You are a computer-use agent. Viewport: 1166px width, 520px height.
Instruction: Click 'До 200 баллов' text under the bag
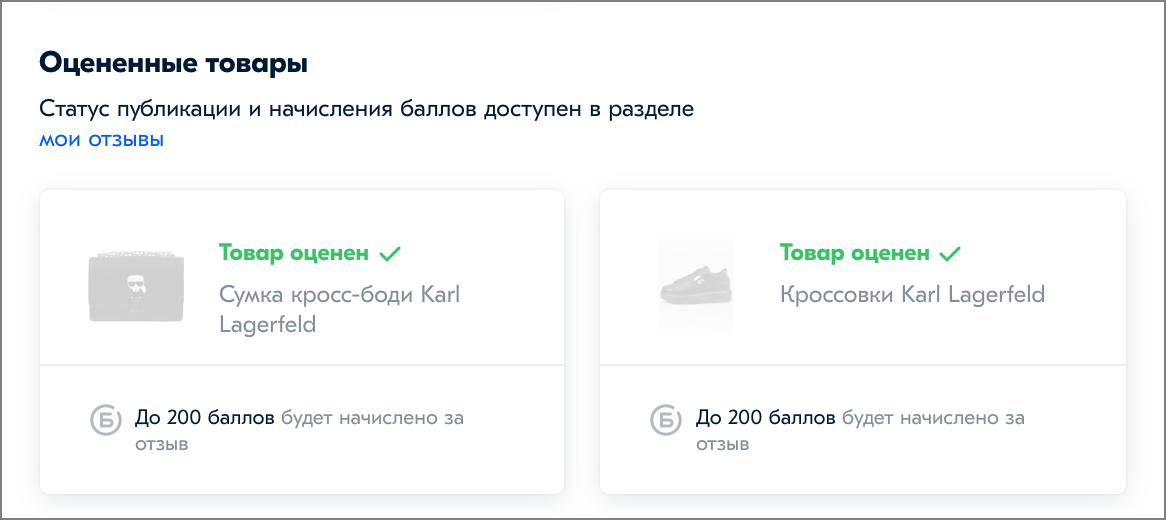point(204,418)
